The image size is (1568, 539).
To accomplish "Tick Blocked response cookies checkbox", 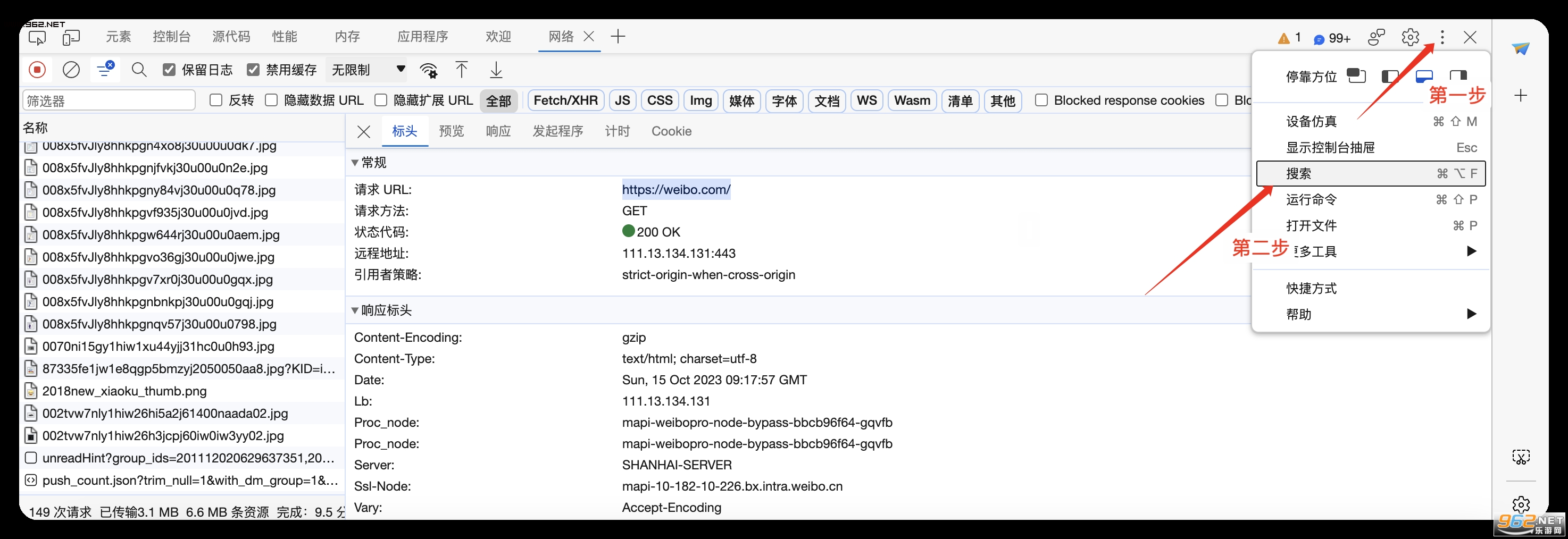I will point(1041,100).
